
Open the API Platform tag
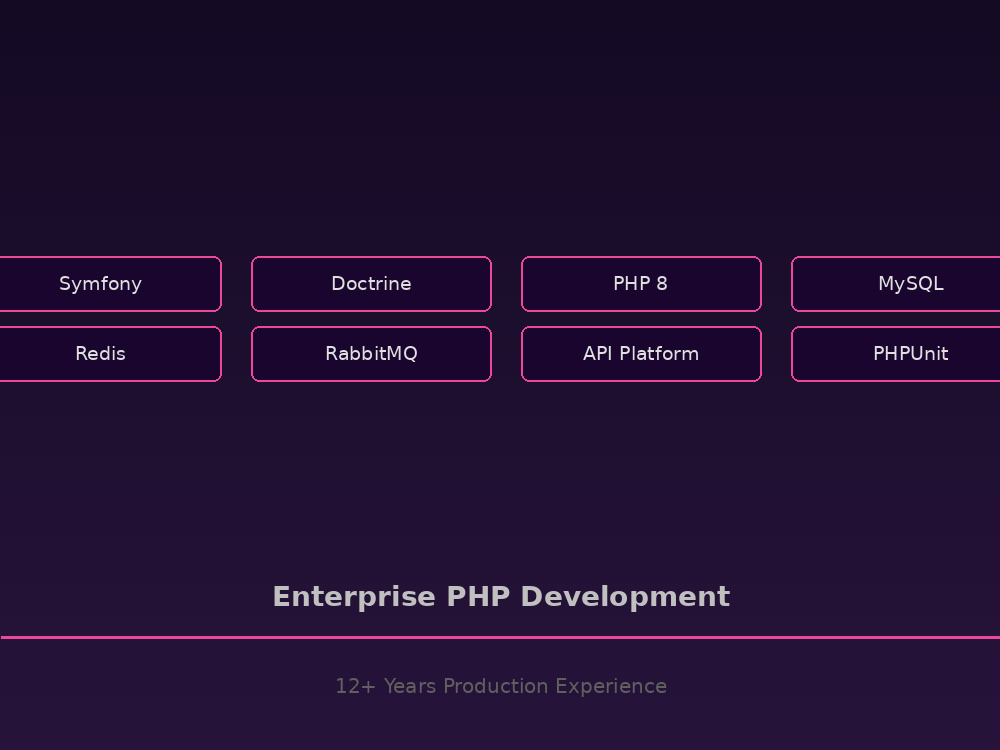click(x=641, y=354)
